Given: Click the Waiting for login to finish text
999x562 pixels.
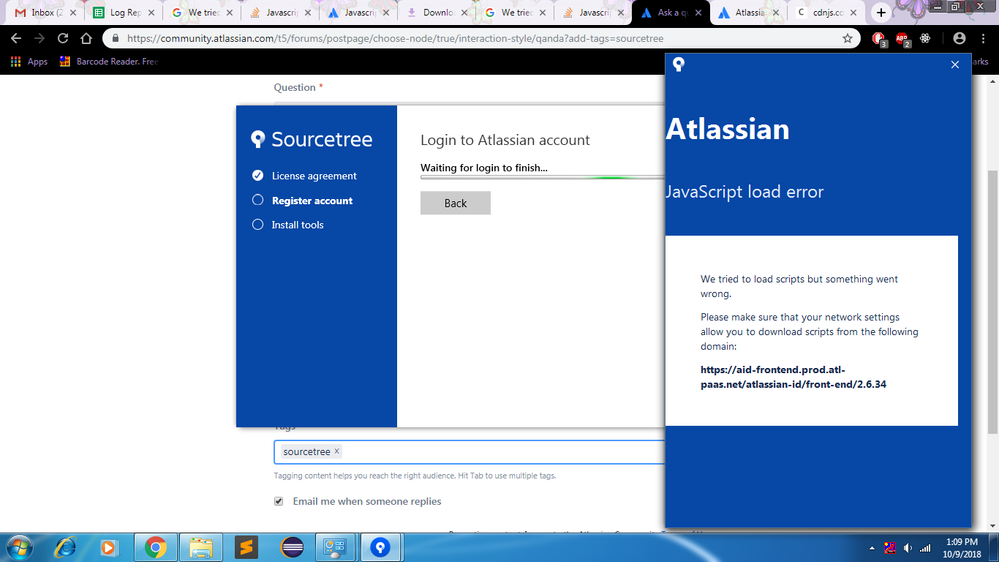Looking at the screenshot, I should pos(484,168).
